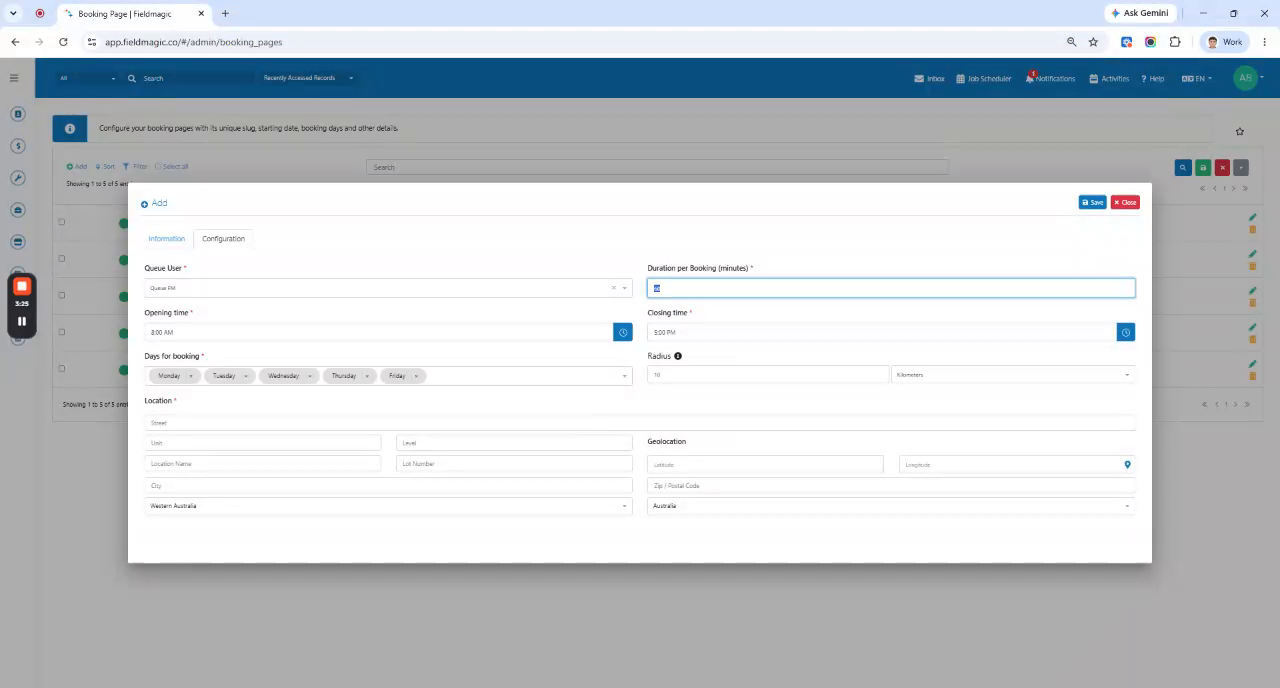This screenshot has width=1280, height=688.
Task: Focus the Duration per Booking field
Action: point(891,288)
